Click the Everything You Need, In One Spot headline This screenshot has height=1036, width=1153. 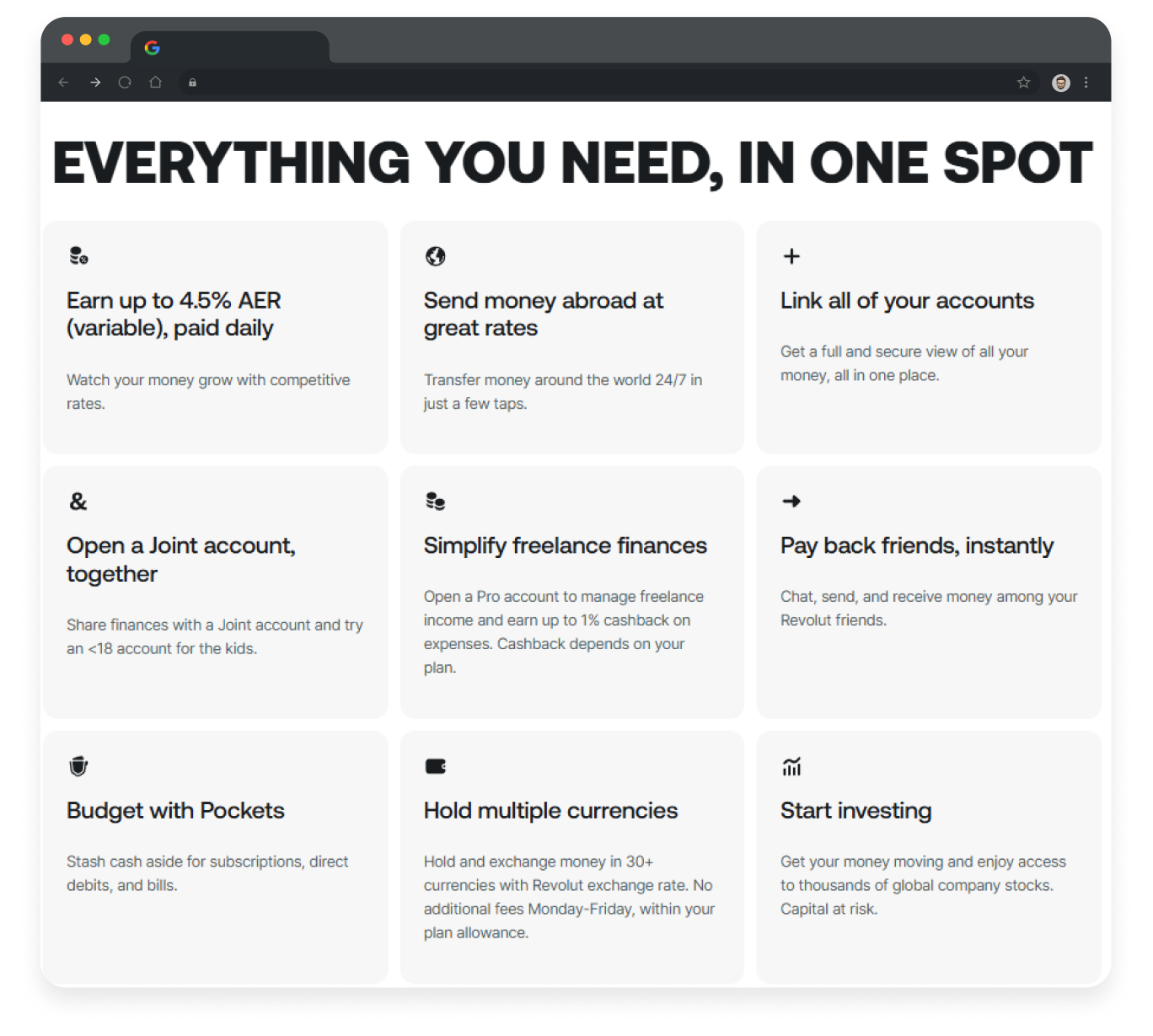572,162
